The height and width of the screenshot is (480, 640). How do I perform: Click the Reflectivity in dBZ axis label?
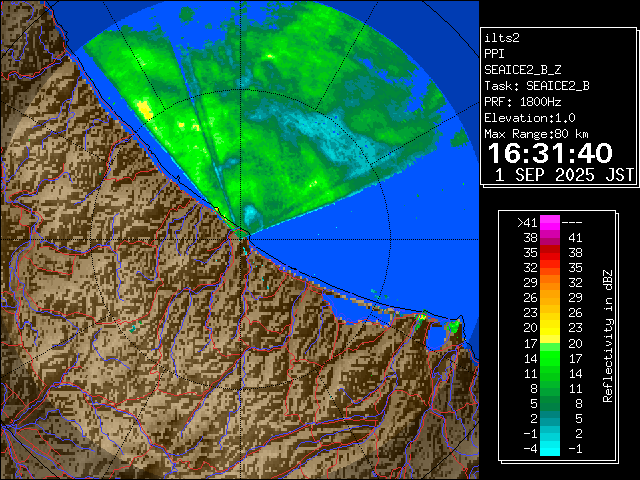click(607, 335)
